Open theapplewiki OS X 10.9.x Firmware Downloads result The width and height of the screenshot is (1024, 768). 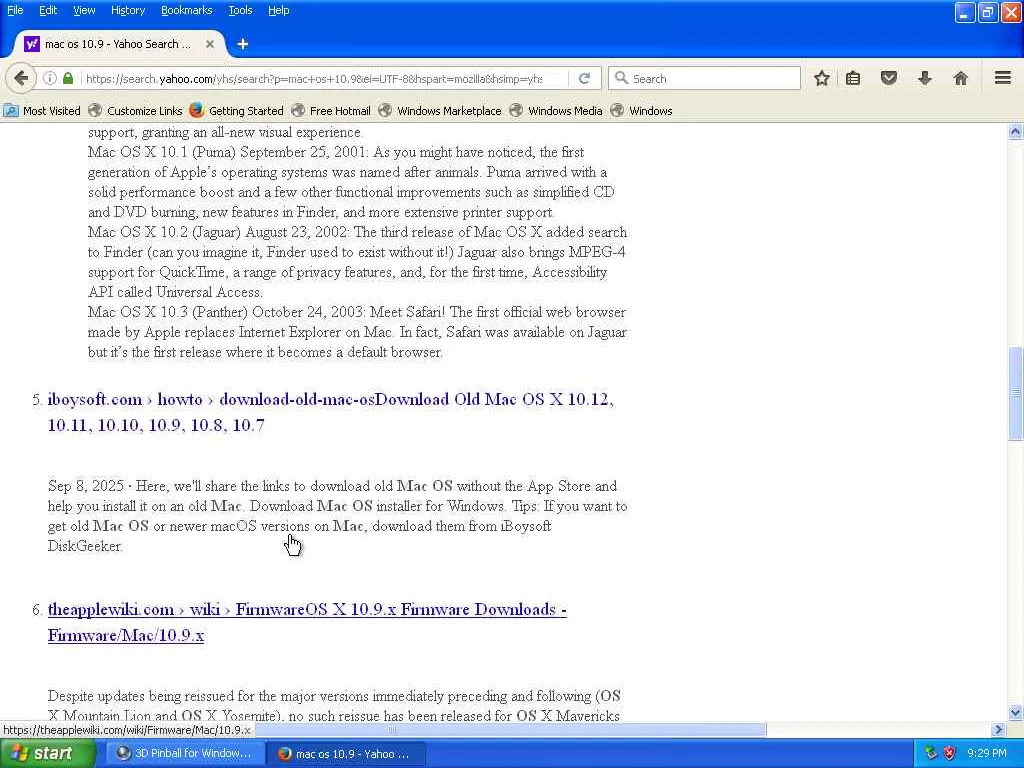click(307, 622)
